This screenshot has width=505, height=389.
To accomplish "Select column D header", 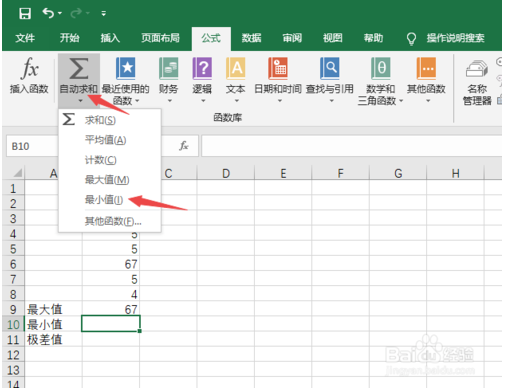I will click(226, 173).
